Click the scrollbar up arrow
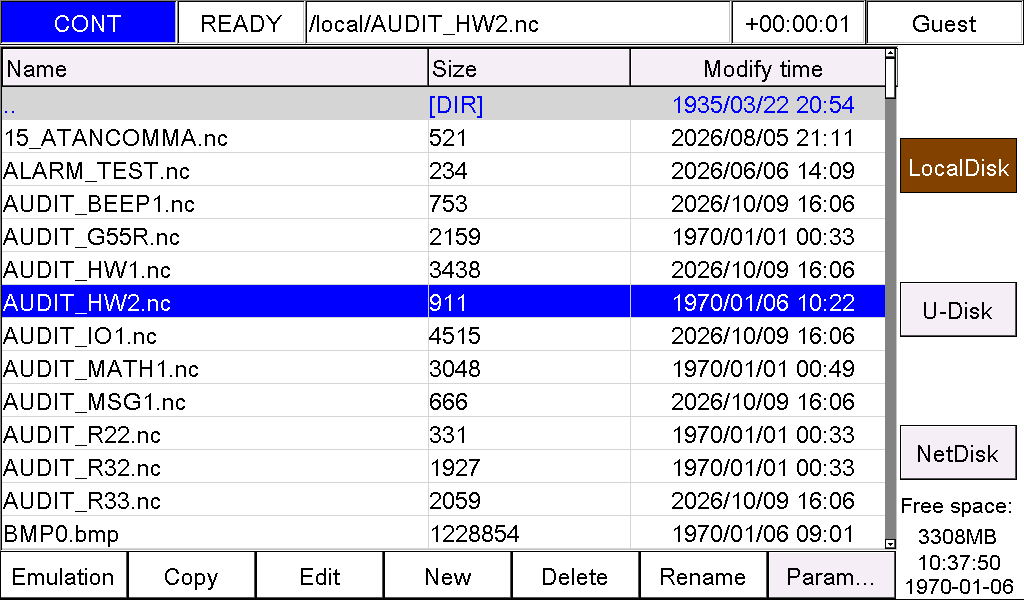The image size is (1024, 600). point(890,53)
